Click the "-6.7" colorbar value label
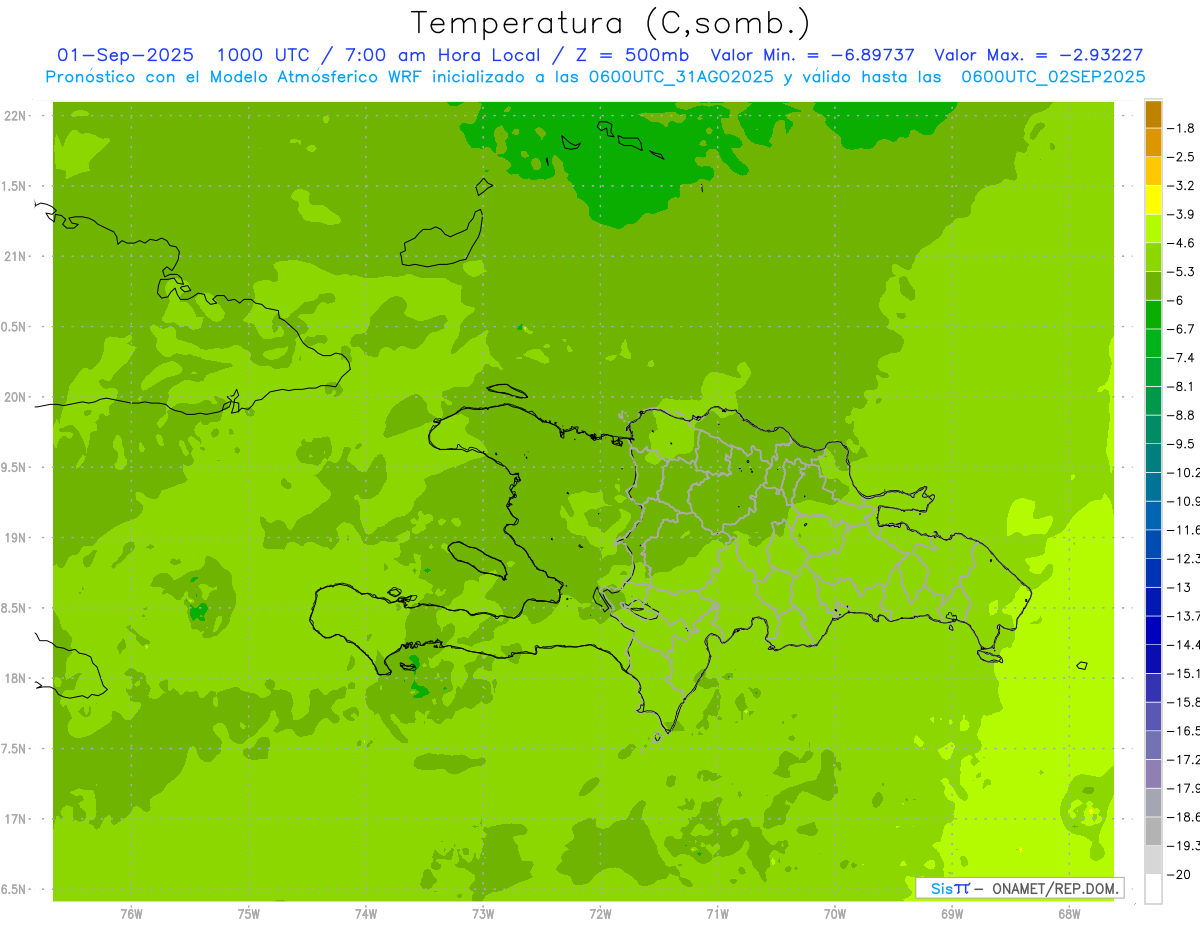 tap(1180, 329)
